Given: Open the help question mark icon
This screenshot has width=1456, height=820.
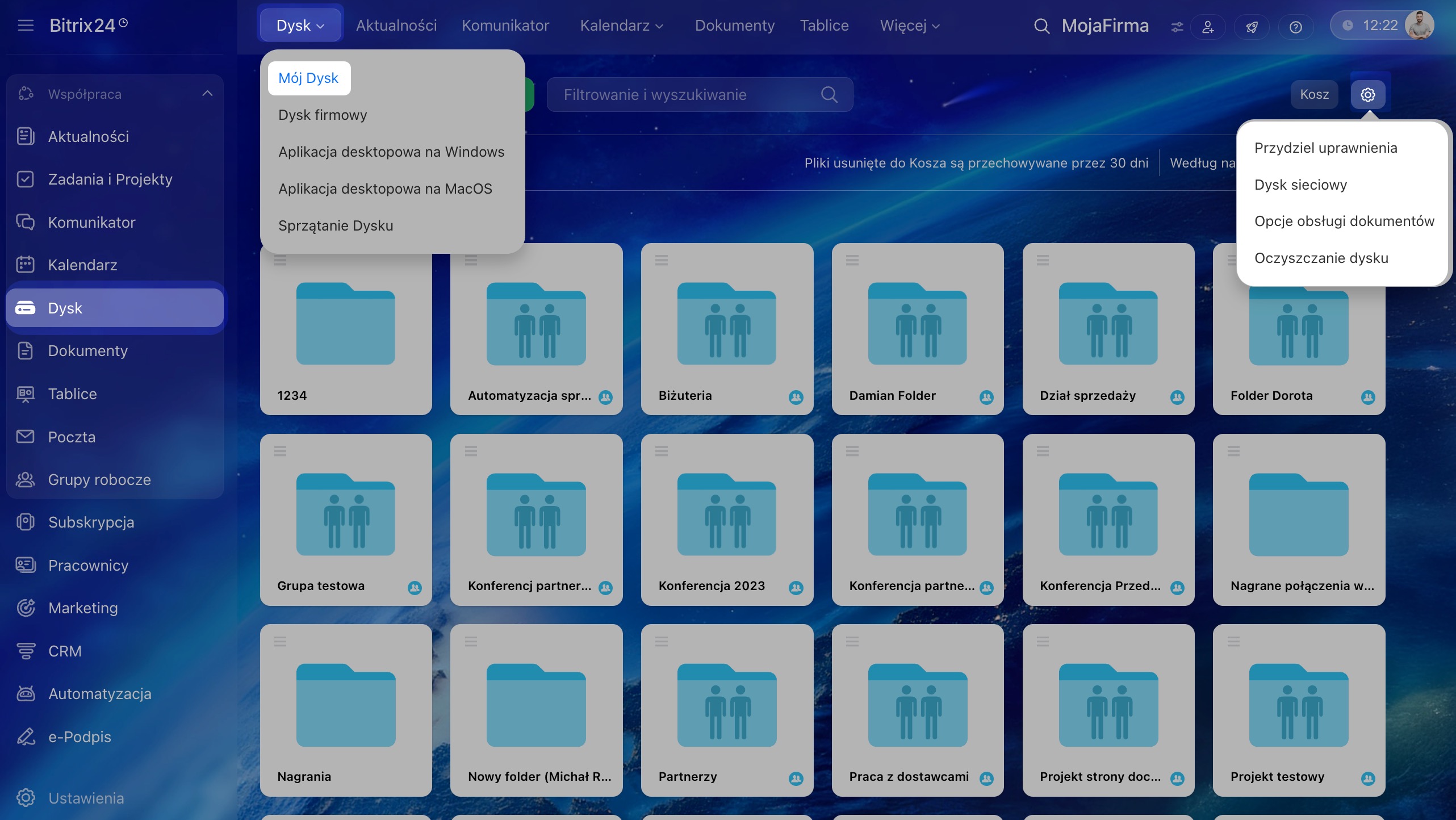Looking at the screenshot, I should [x=1295, y=27].
